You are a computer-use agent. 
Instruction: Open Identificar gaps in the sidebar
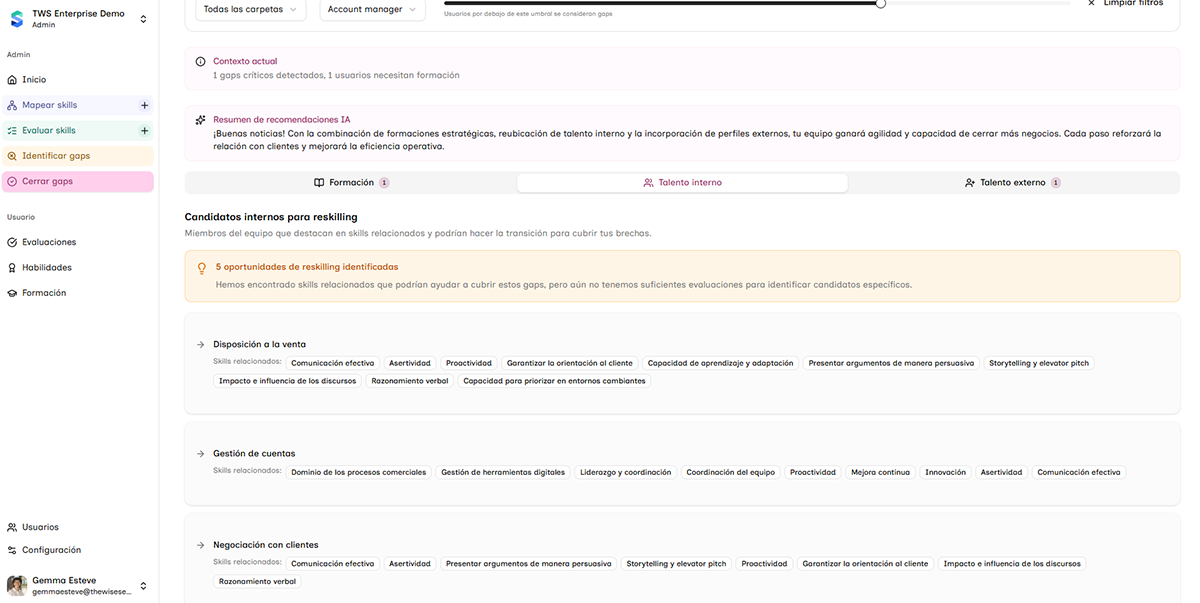coord(56,156)
